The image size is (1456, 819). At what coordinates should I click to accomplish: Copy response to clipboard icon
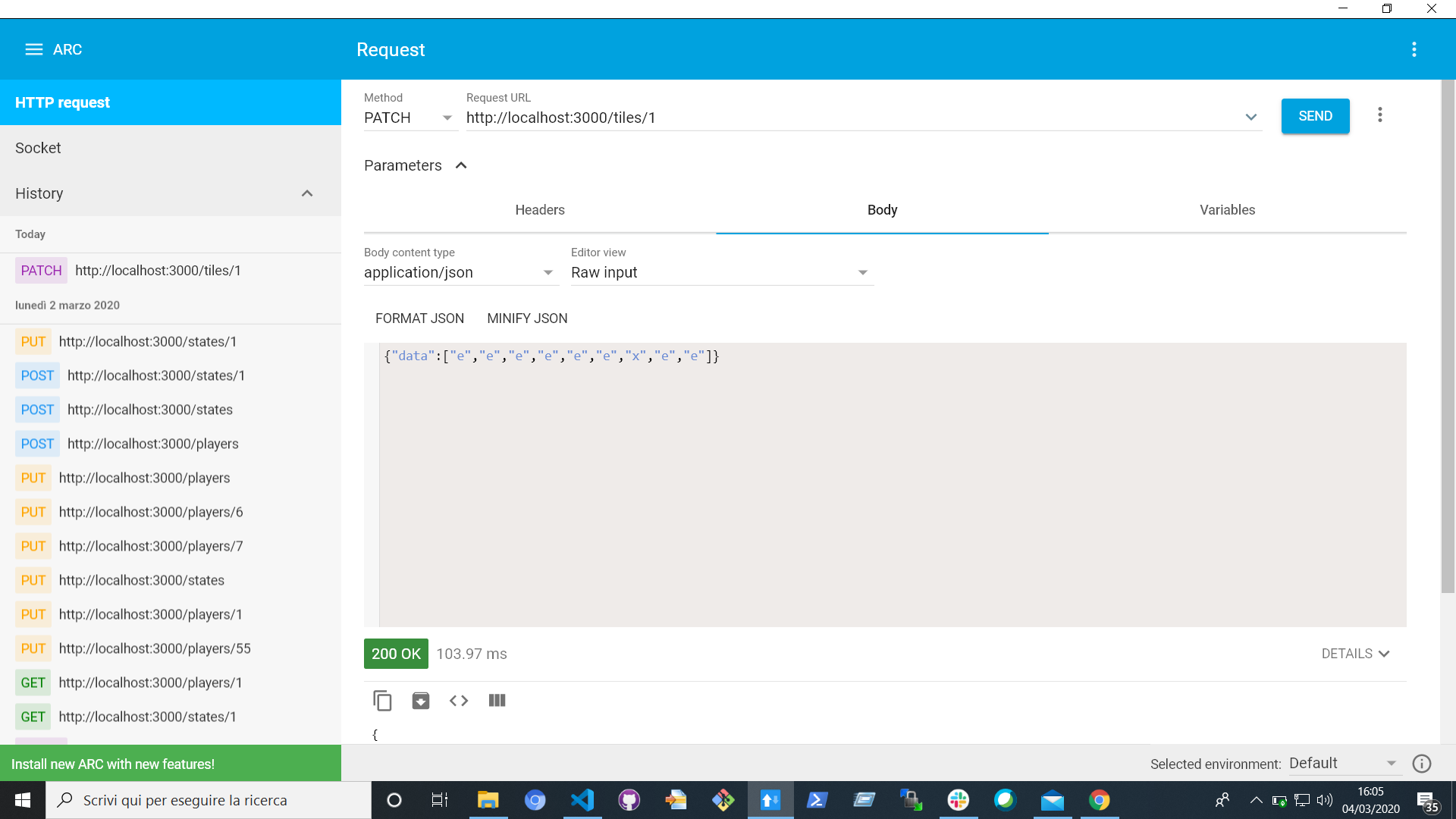pos(382,701)
